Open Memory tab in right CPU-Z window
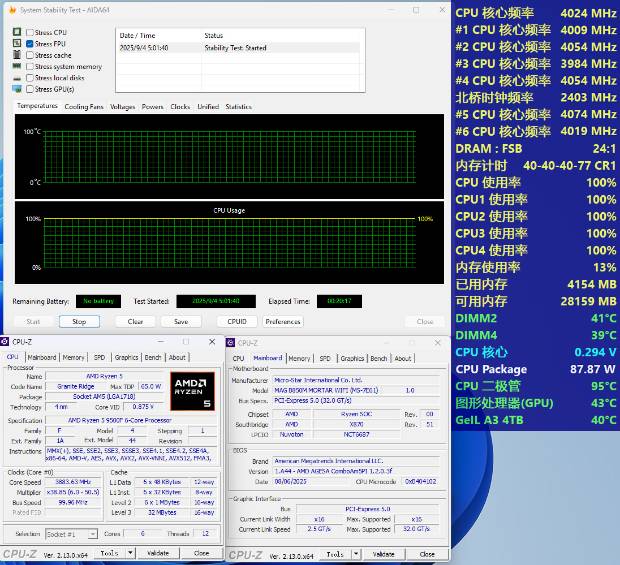Viewport: 620px width, 565px height. point(299,358)
